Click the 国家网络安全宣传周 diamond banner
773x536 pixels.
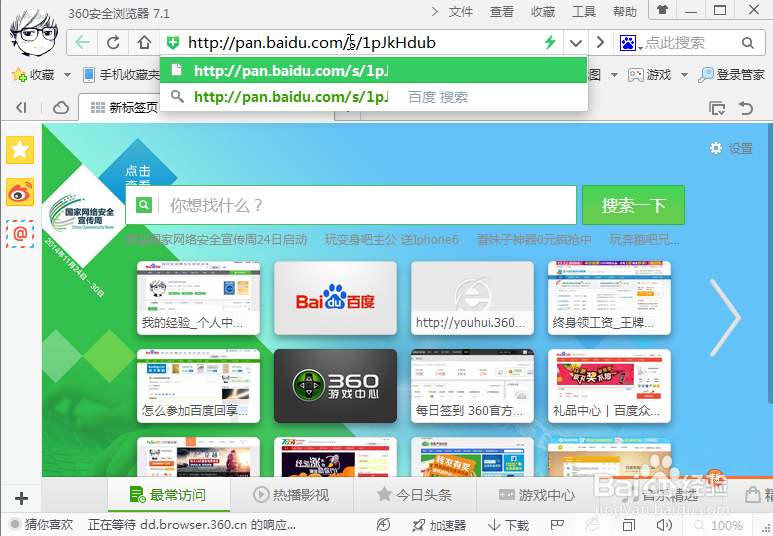(83, 216)
